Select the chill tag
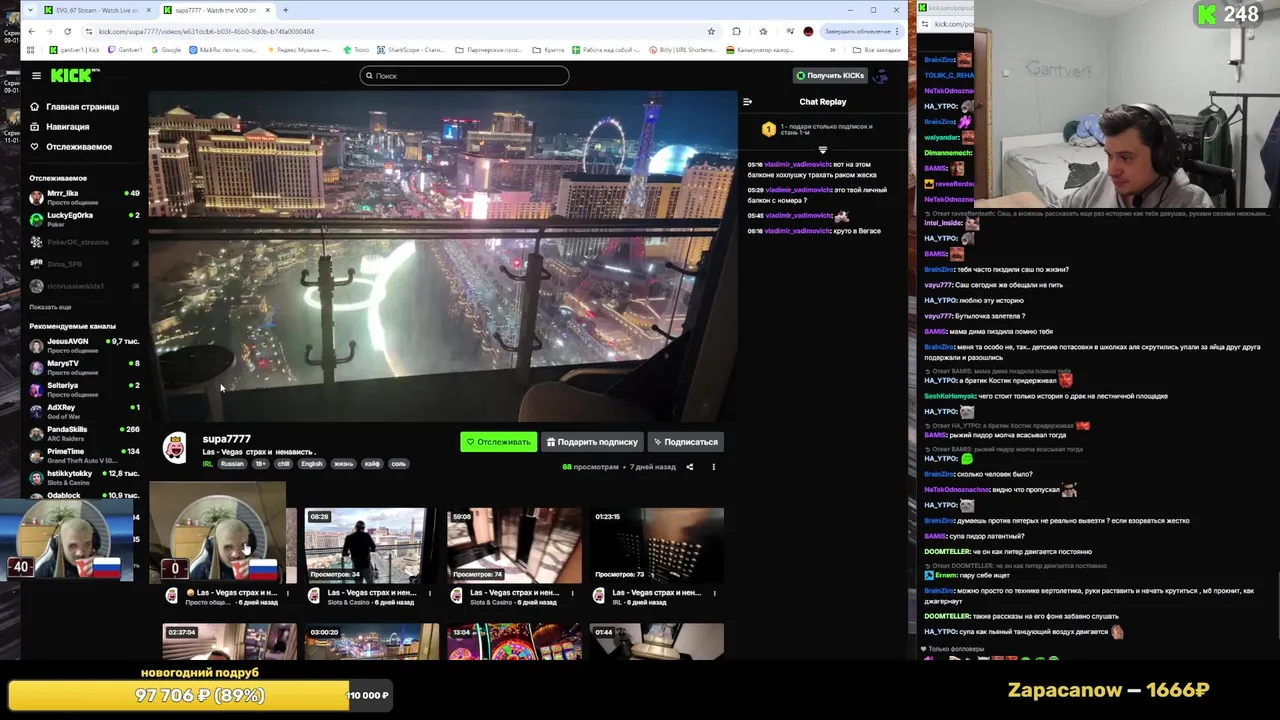This screenshot has width=1280, height=720. pyautogui.click(x=283, y=464)
